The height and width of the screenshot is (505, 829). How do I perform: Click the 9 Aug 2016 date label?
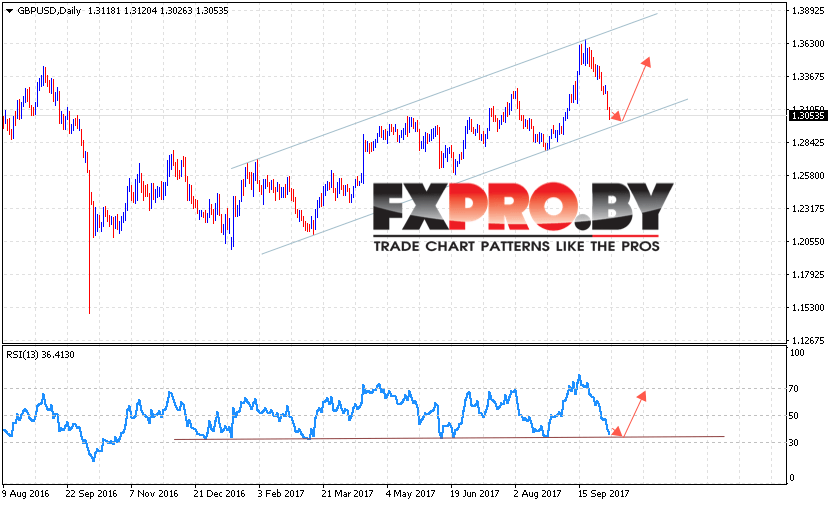click(x=25, y=493)
